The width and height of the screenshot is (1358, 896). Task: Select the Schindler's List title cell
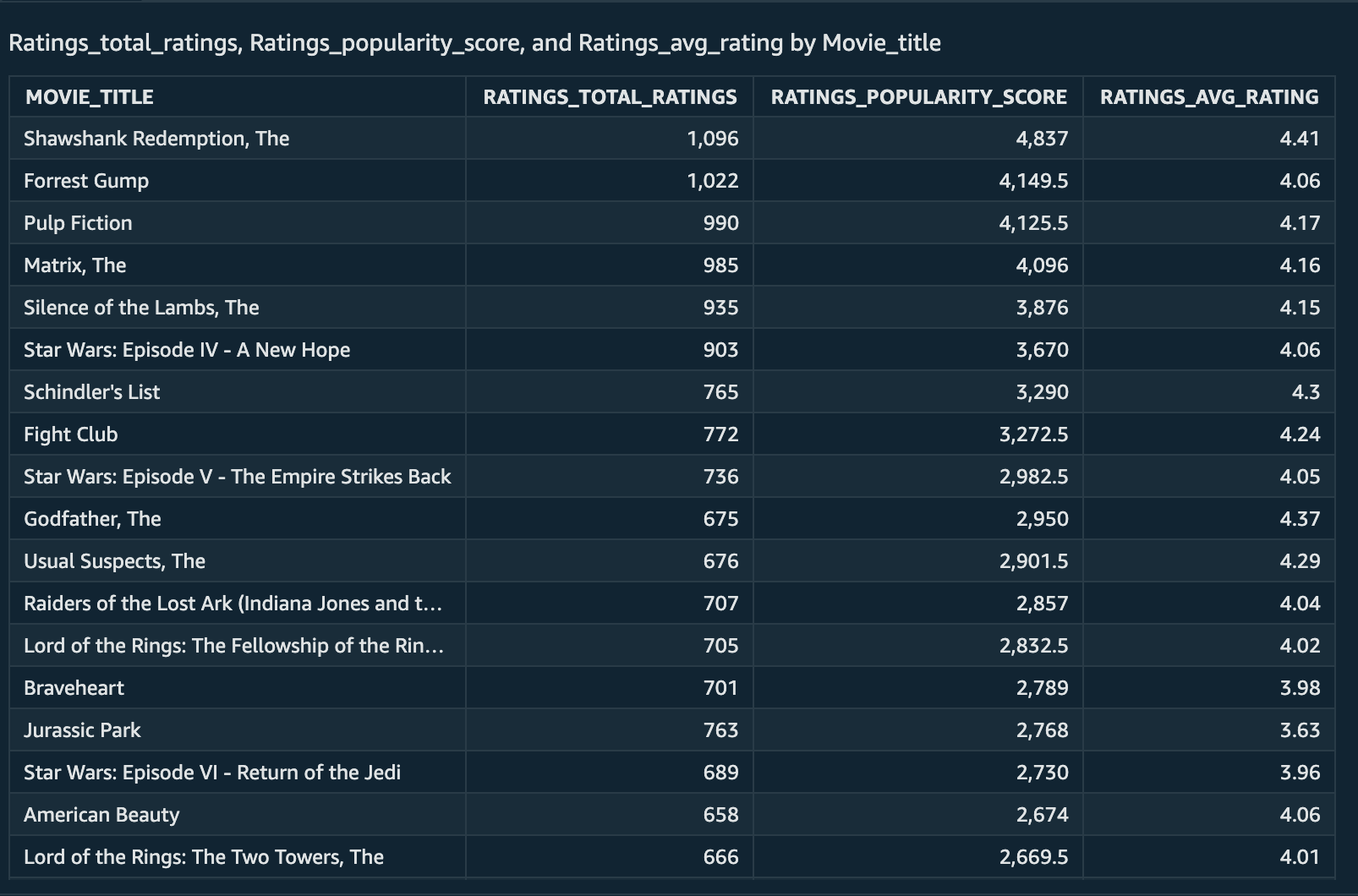pyautogui.click(x=91, y=392)
